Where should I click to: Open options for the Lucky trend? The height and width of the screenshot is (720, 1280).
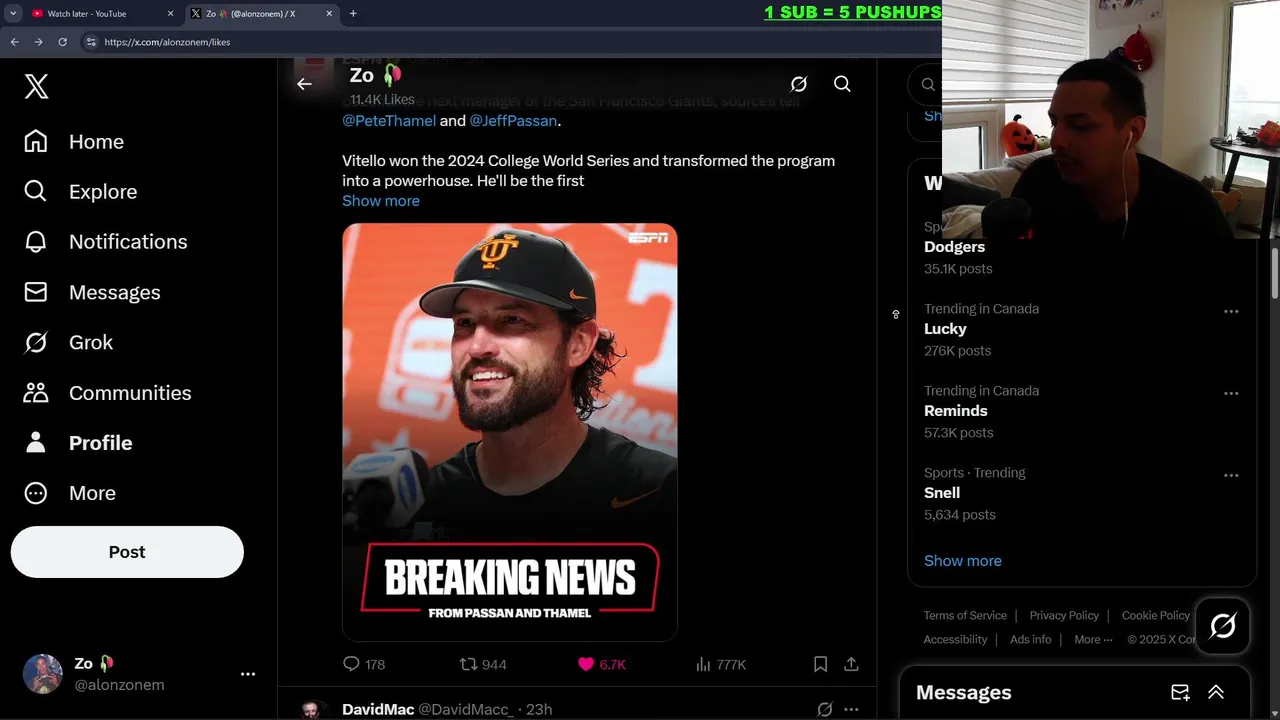(x=1231, y=311)
